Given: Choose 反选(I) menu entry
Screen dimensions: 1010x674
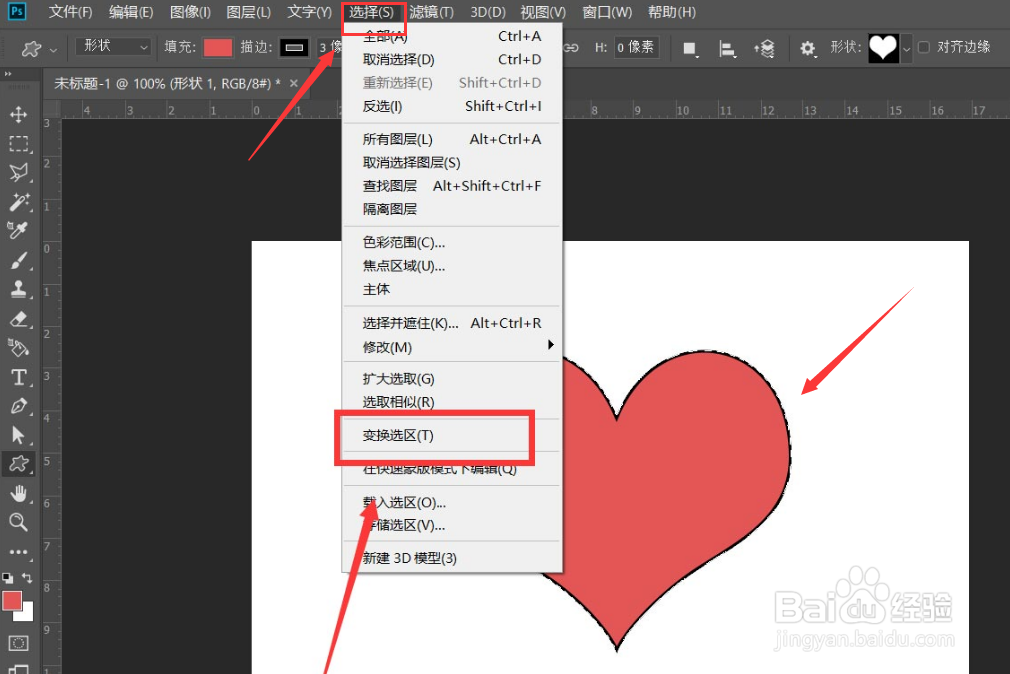Looking at the screenshot, I should [x=452, y=106].
